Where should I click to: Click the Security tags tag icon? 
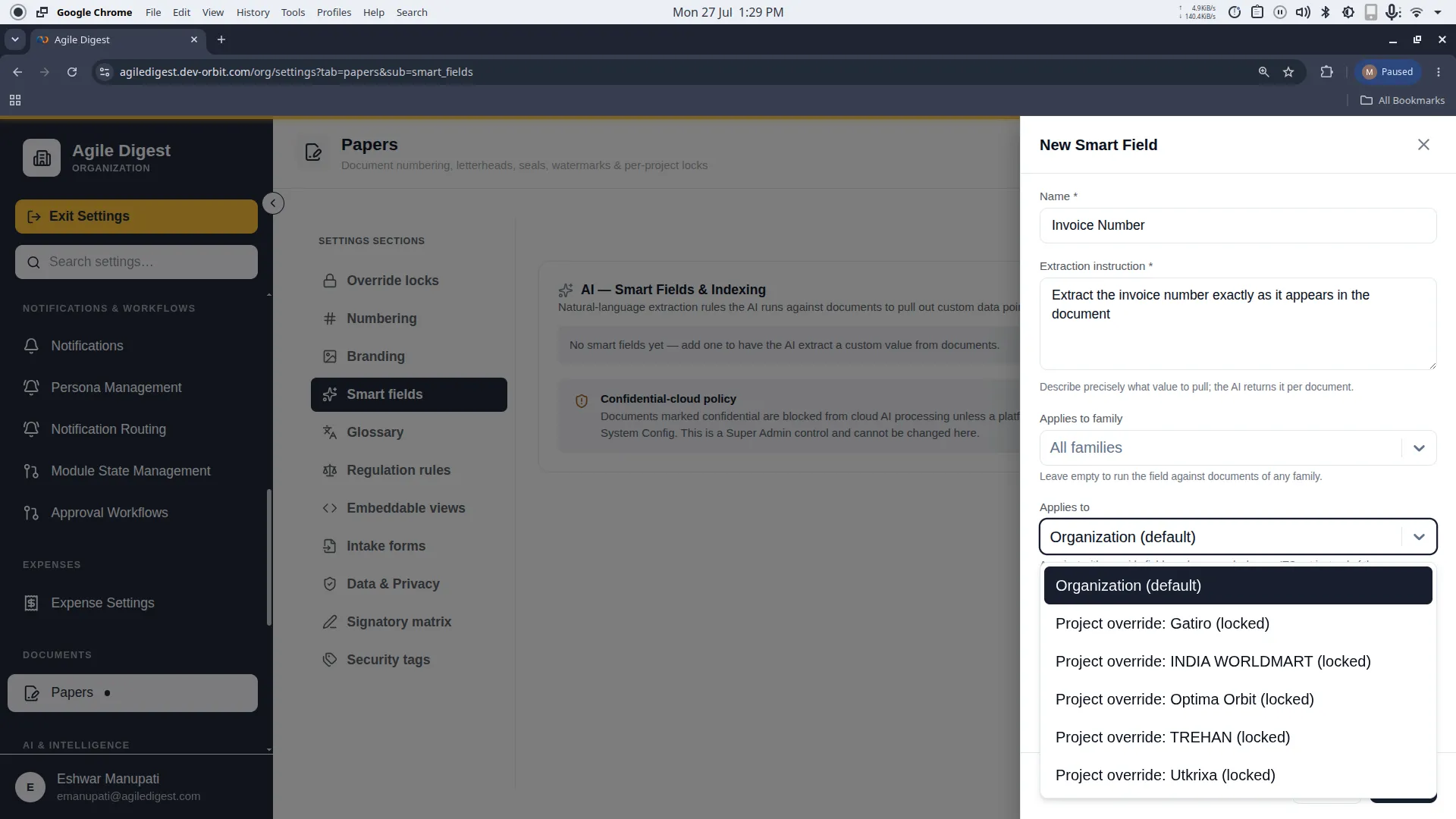tap(330, 660)
